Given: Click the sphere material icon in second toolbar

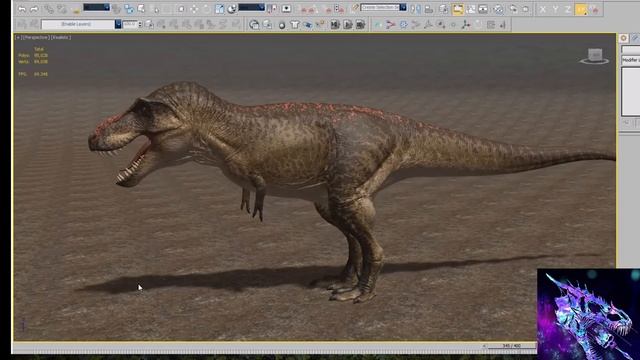Looking at the screenshot, I should 282,25.
